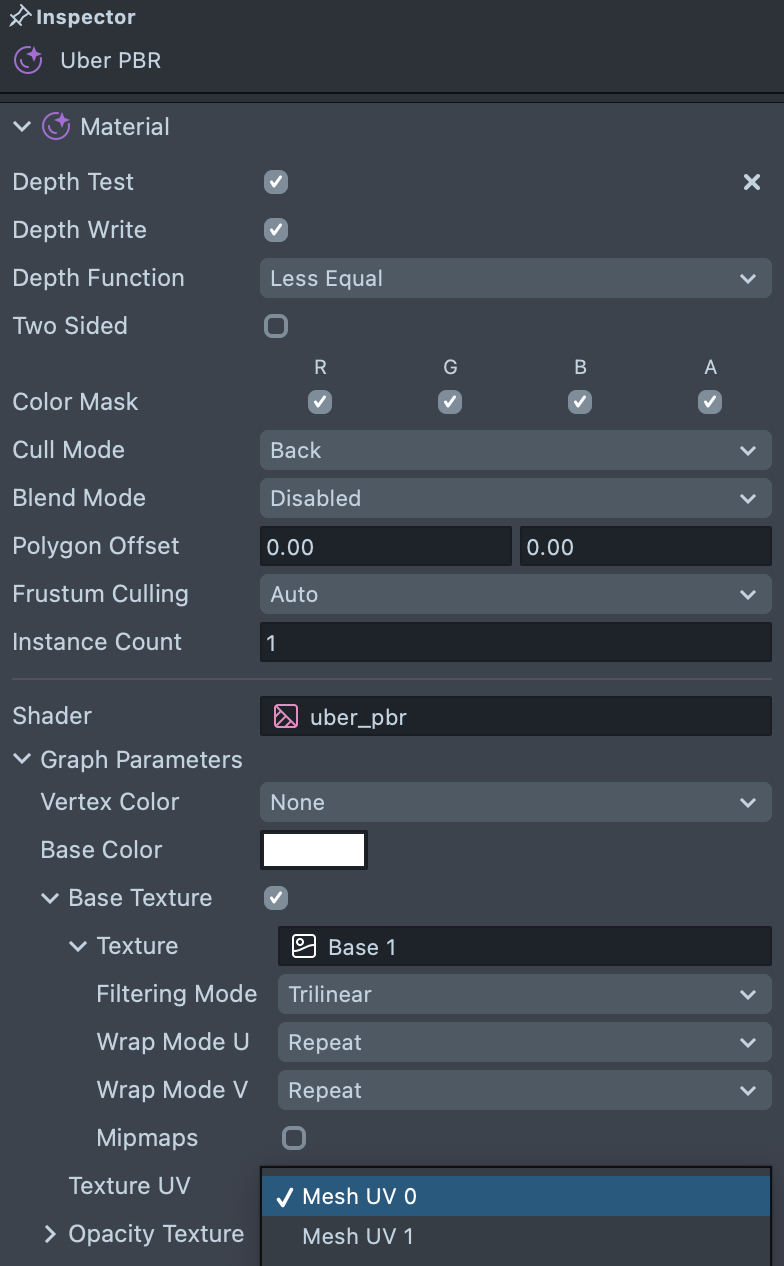Collapse the Graph Parameters section
784x1266 pixels.
pos(22,760)
